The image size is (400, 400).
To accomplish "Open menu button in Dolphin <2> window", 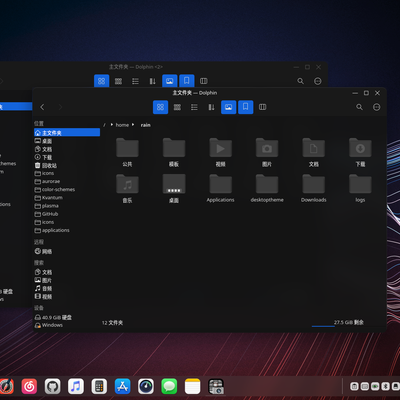I will (318, 81).
